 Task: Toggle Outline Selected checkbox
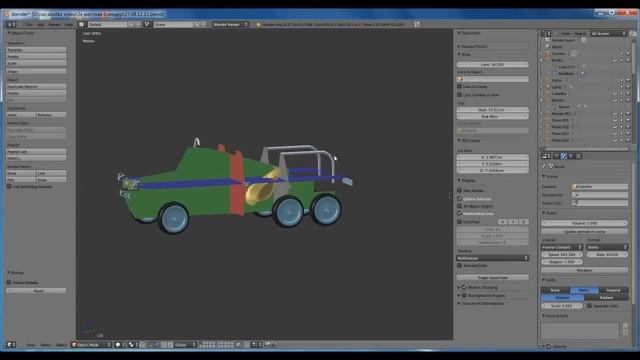459,198
